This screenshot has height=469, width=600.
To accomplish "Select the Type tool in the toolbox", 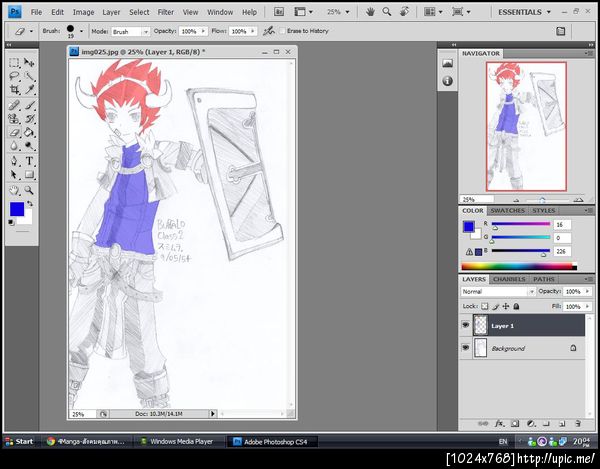I will coord(29,160).
